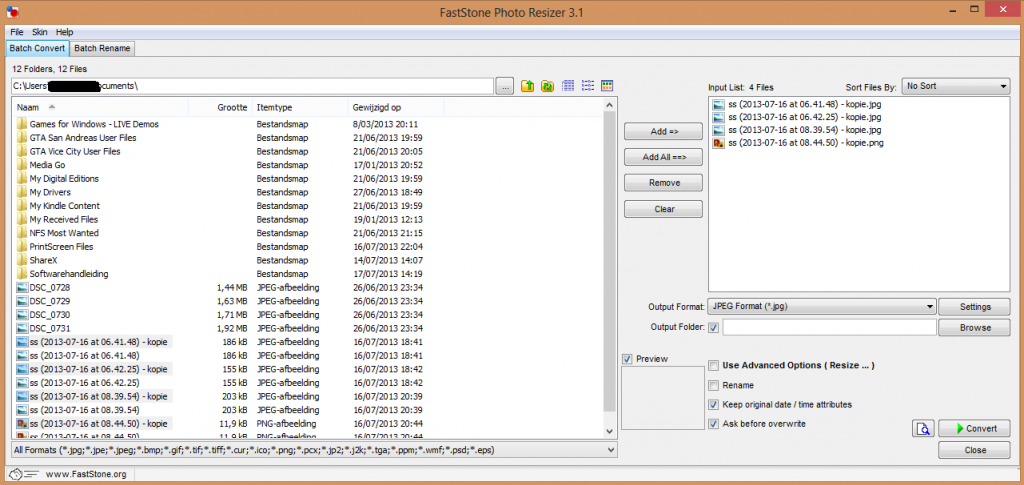Image resolution: width=1024 pixels, height=485 pixels.
Task: Click image icon of DSC_0730
Action: click(x=22, y=315)
